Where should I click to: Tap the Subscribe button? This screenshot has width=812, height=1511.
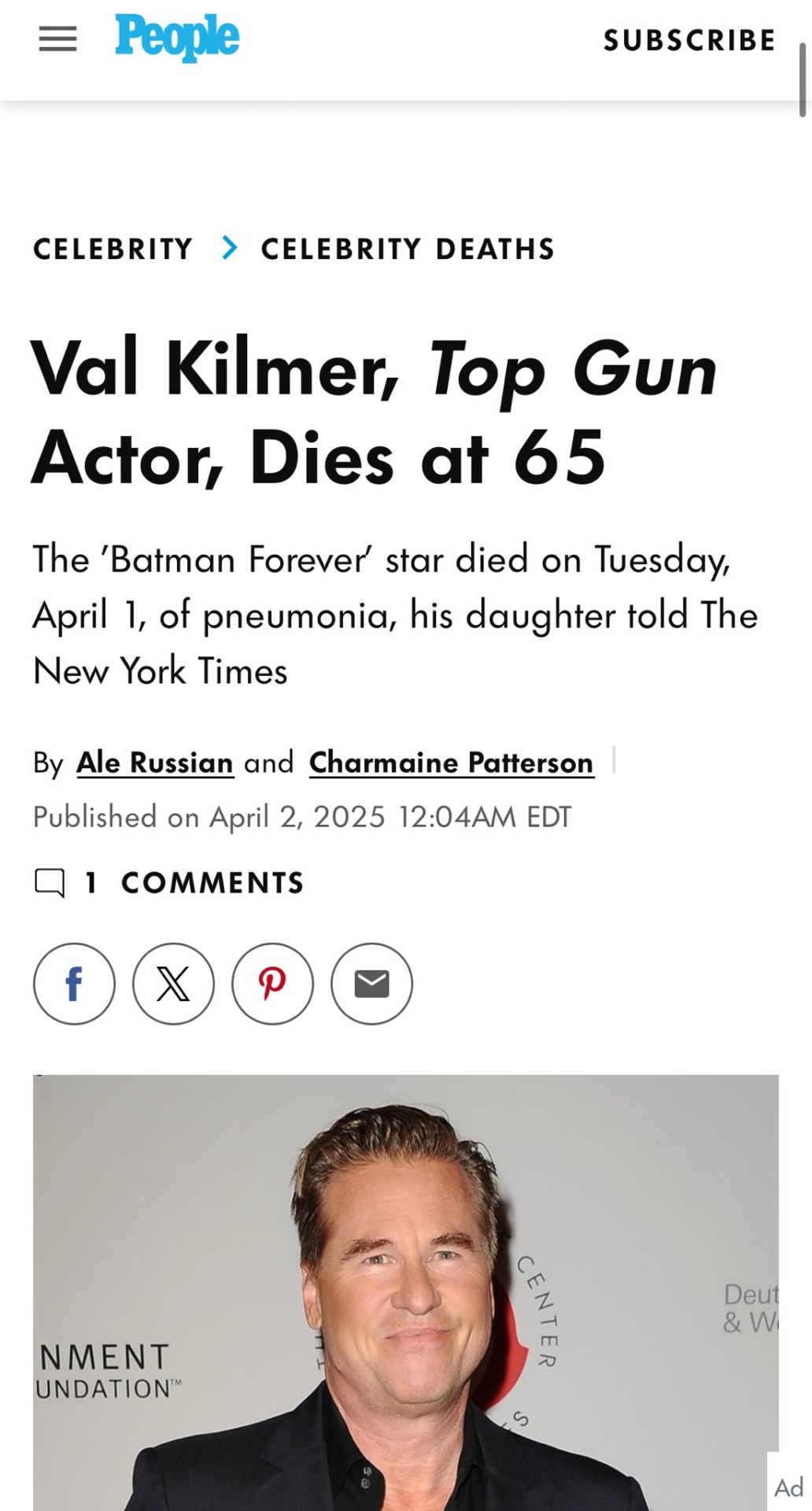(690, 40)
